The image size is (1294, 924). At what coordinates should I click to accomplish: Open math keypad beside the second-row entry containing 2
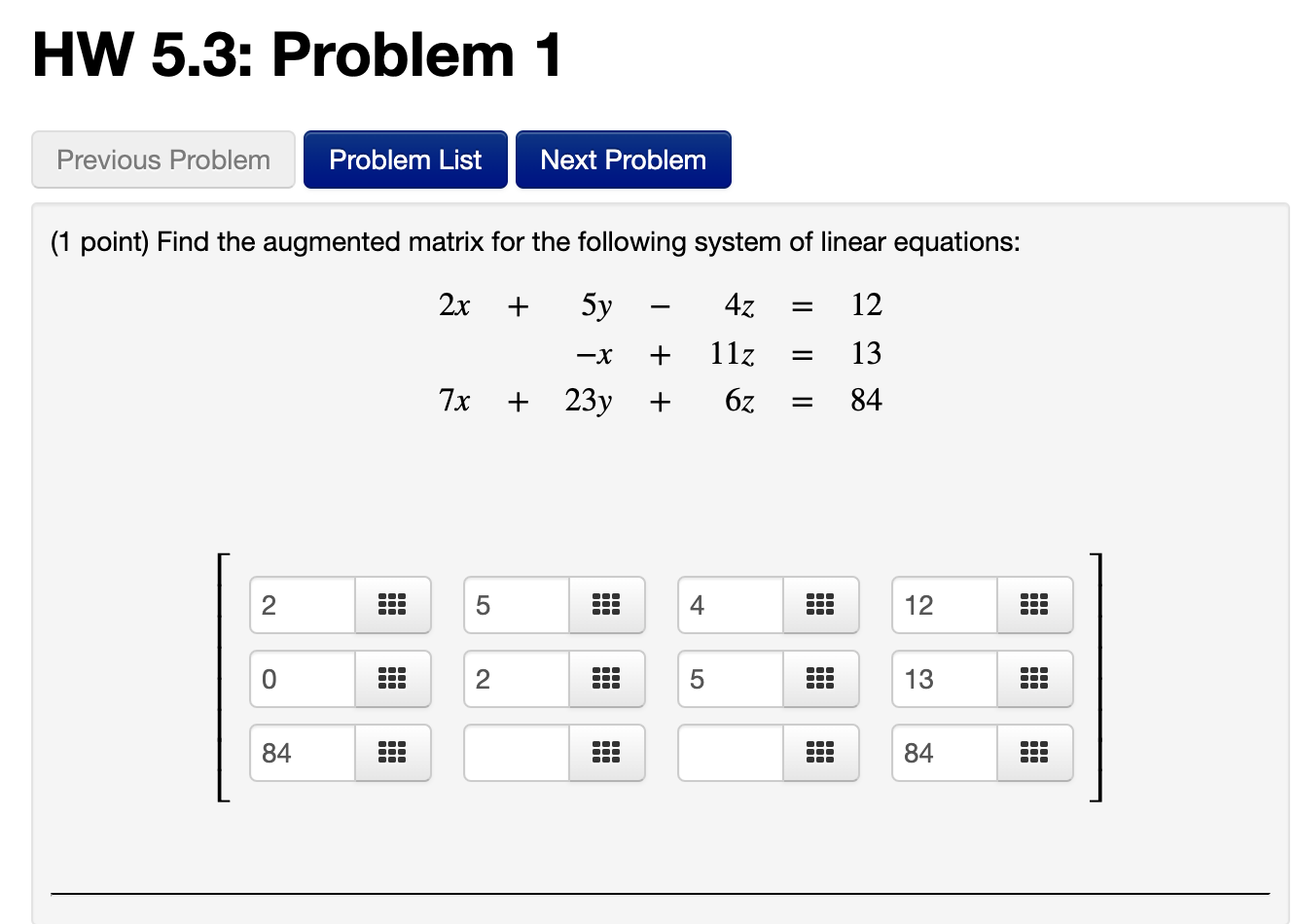point(607,679)
